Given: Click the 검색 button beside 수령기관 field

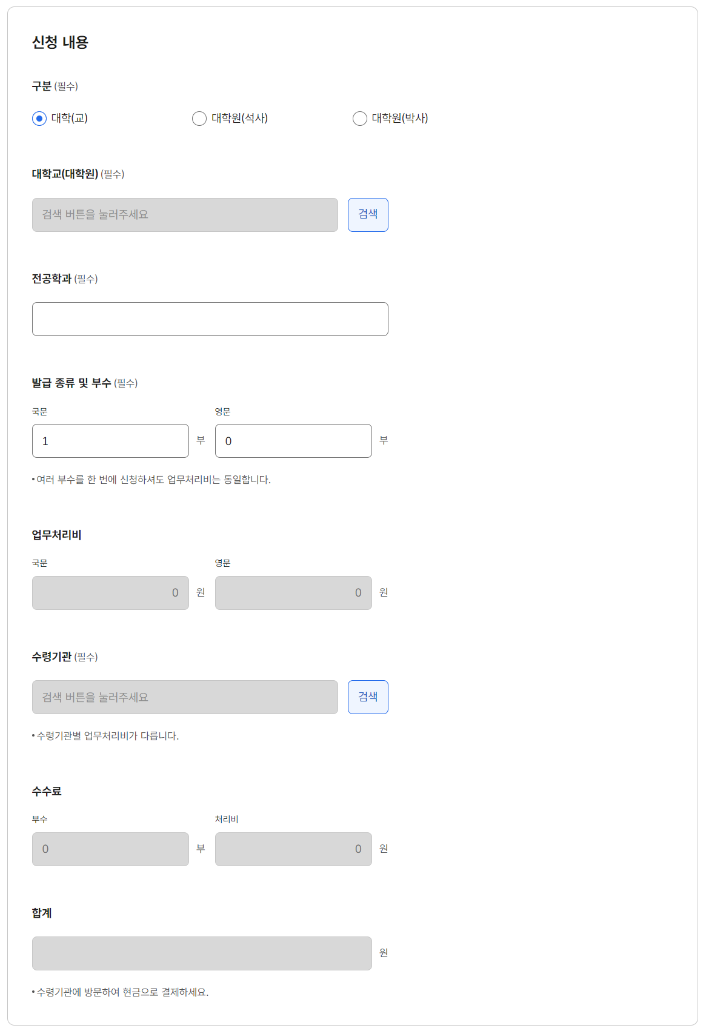Looking at the screenshot, I should pos(368,697).
